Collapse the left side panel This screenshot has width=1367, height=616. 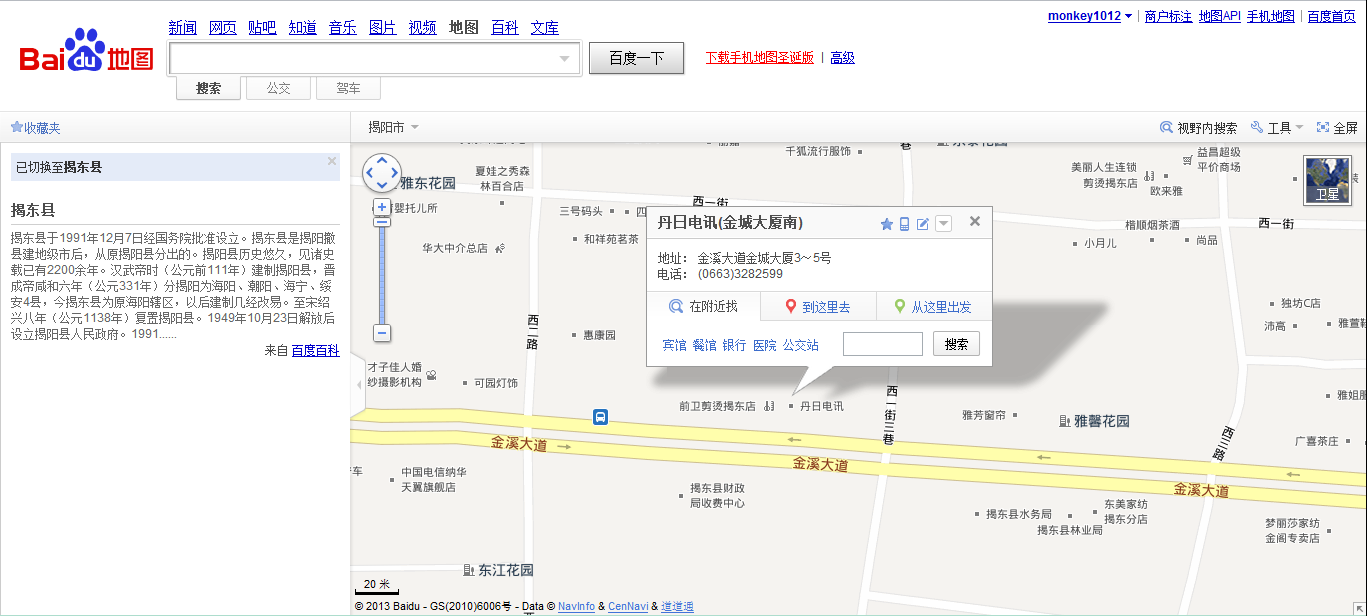tap(358, 384)
